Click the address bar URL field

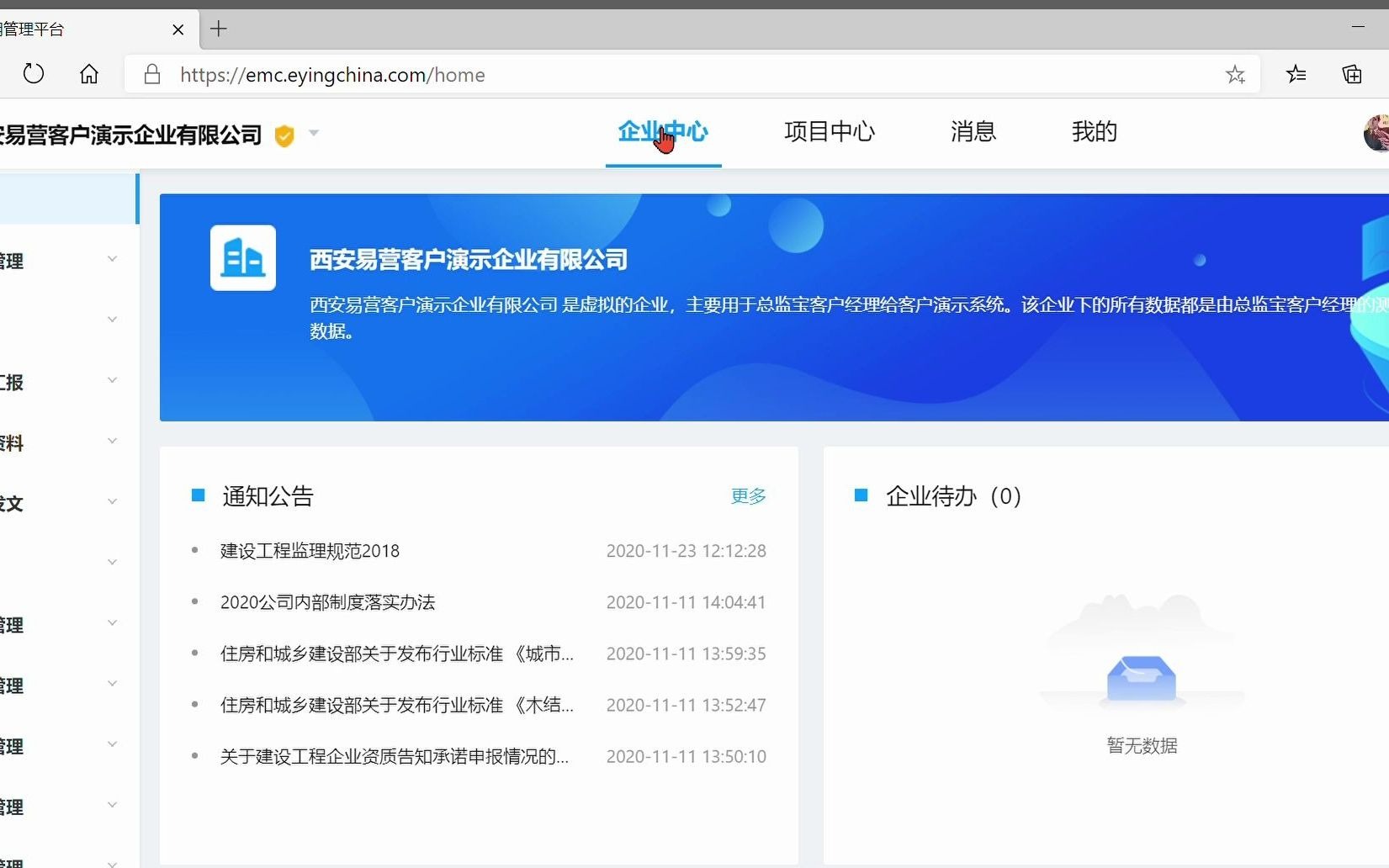[690, 74]
